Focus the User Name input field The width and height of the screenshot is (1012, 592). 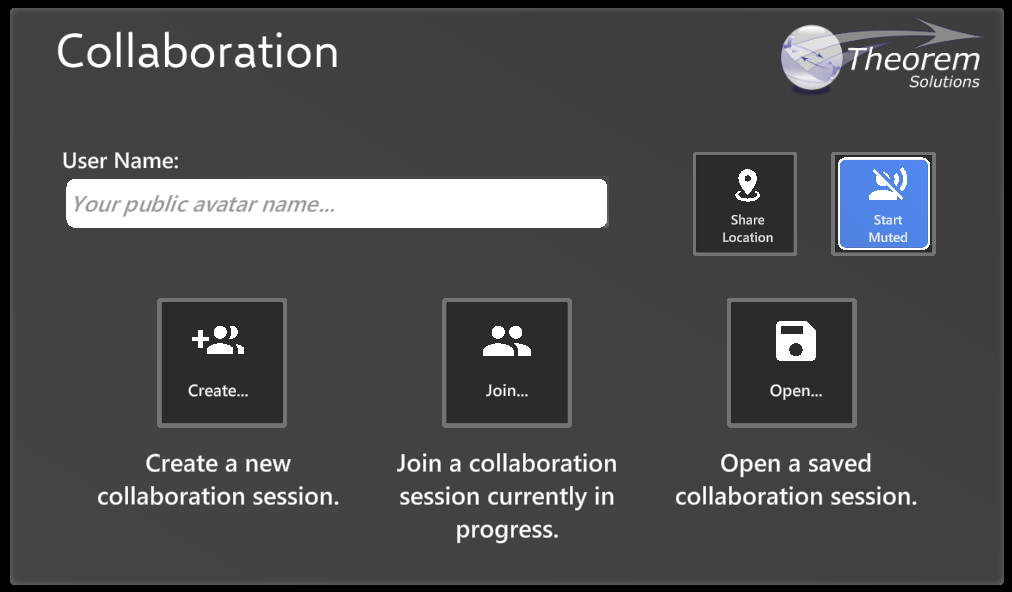pyautogui.click(x=336, y=204)
